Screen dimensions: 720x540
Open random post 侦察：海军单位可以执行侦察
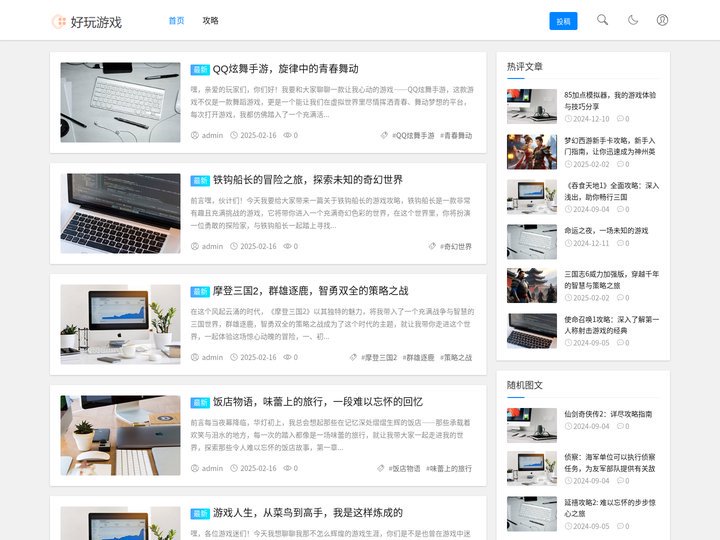[610, 463]
